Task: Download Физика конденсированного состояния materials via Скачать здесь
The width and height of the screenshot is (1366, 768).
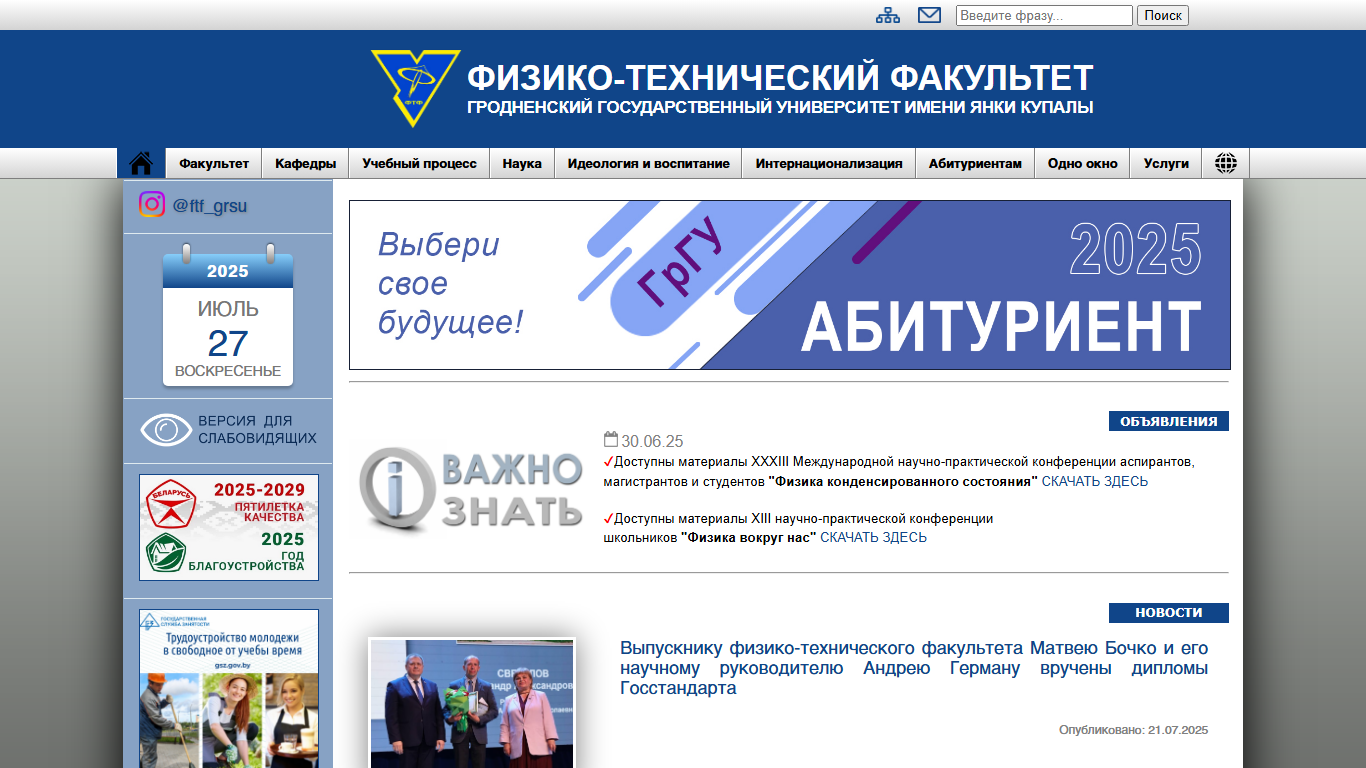Action: pos(1095,481)
